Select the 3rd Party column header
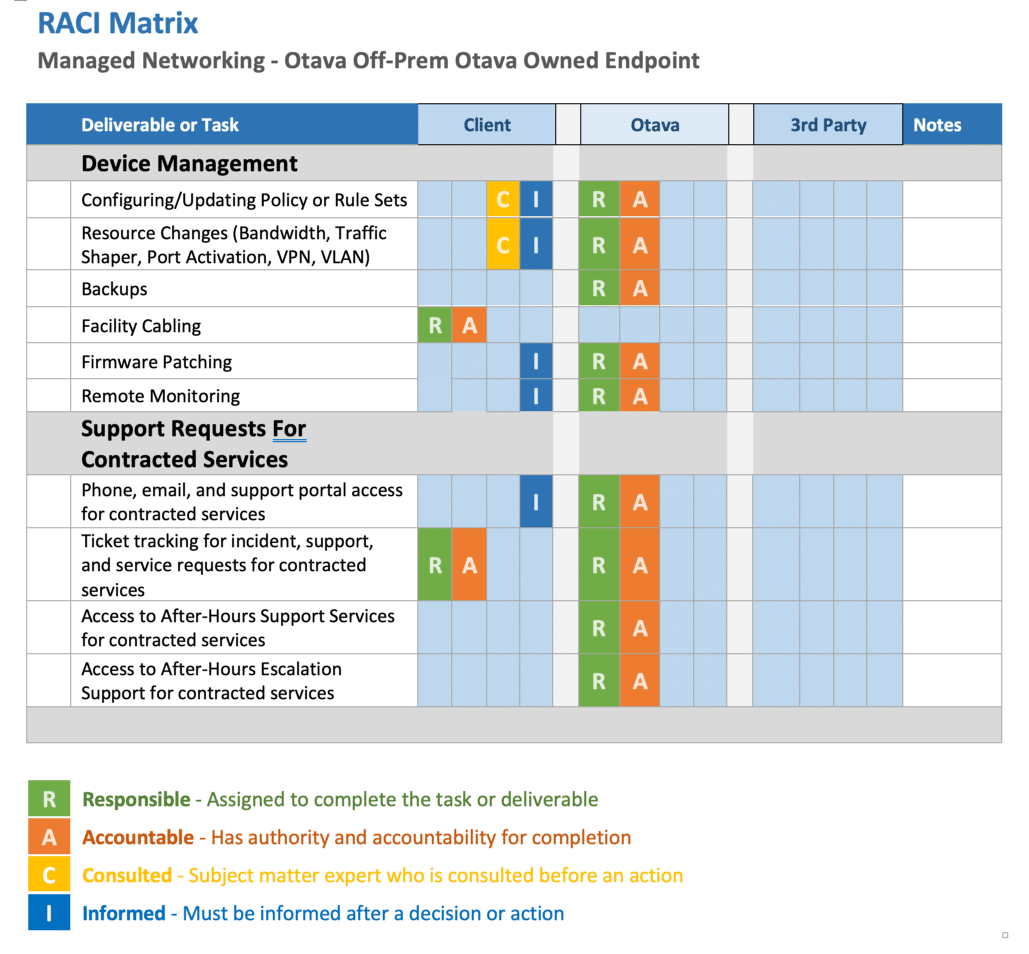Screen dimensions: 1029x954 (x=828, y=125)
